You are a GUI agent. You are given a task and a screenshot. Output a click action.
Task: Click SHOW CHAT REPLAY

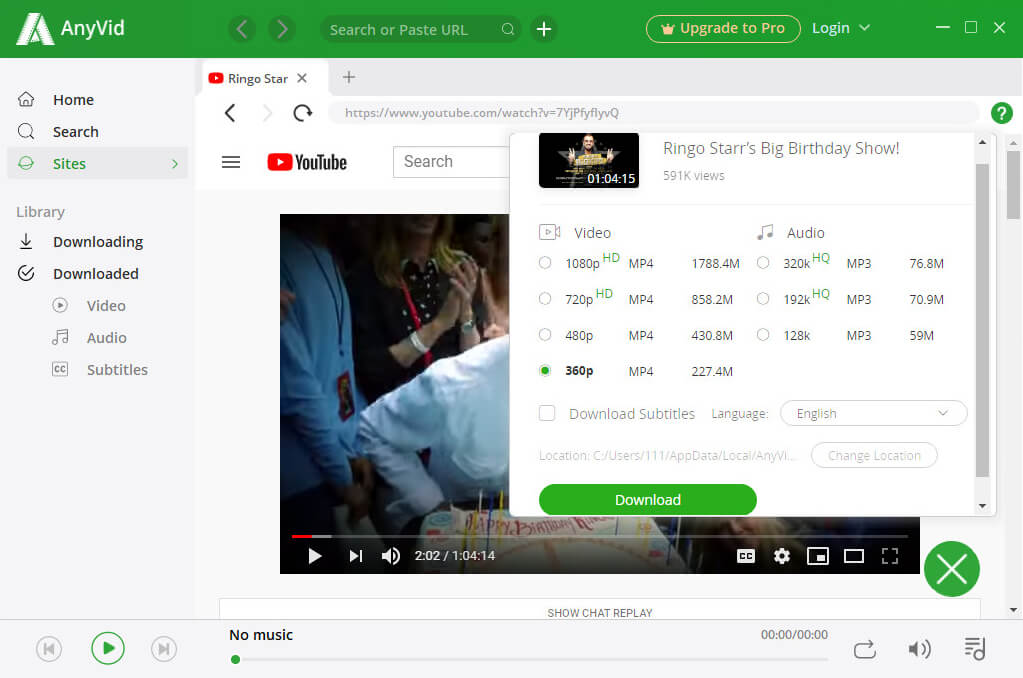(x=600, y=613)
